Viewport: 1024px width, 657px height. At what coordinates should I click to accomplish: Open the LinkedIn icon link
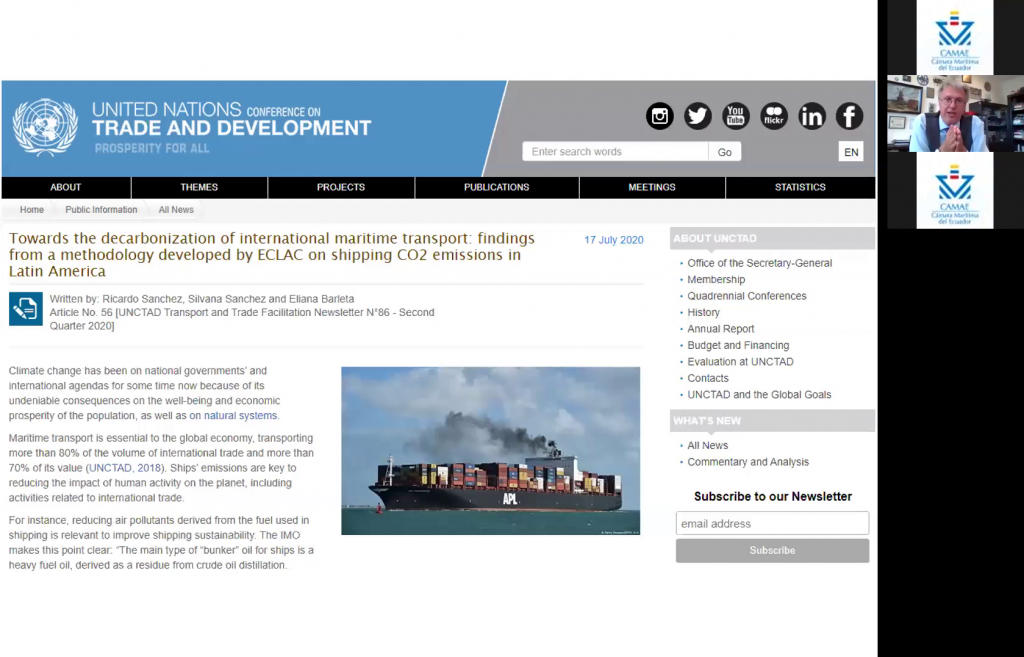pyautogui.click(x=811, y=116)
